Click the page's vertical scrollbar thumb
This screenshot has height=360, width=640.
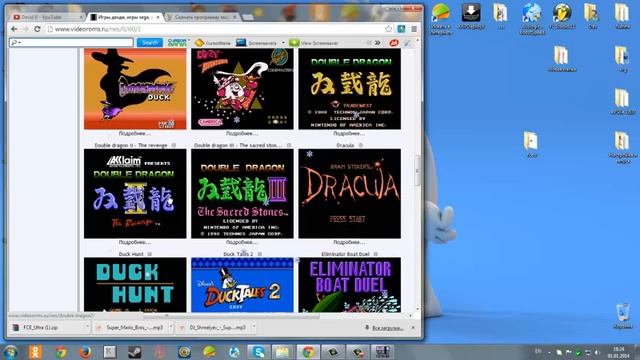click(417, 171)
